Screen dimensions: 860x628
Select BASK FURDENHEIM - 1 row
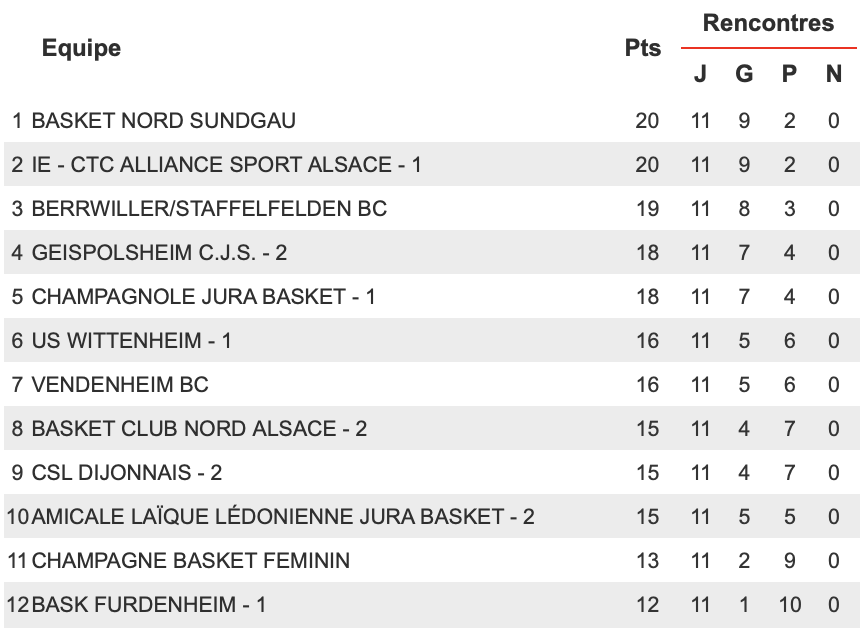[x=430, y=604]
